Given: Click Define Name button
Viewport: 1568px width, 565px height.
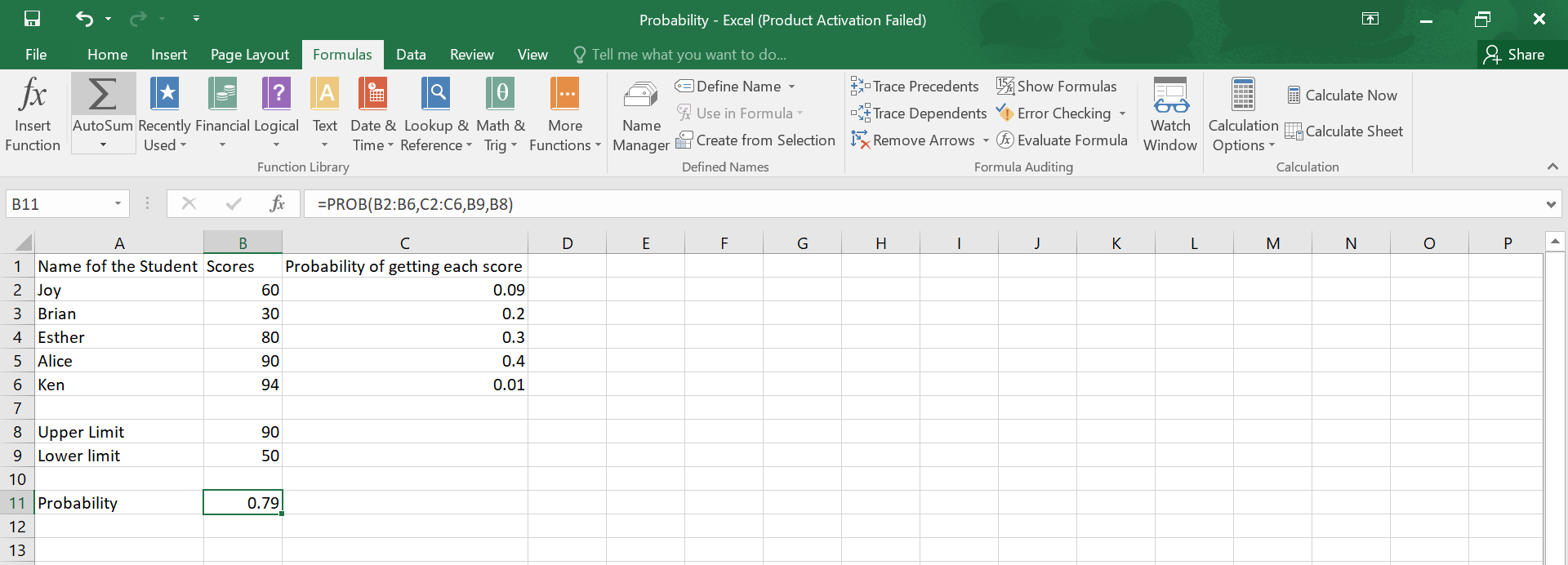Looking at the screenshot, I should point(728,87).
